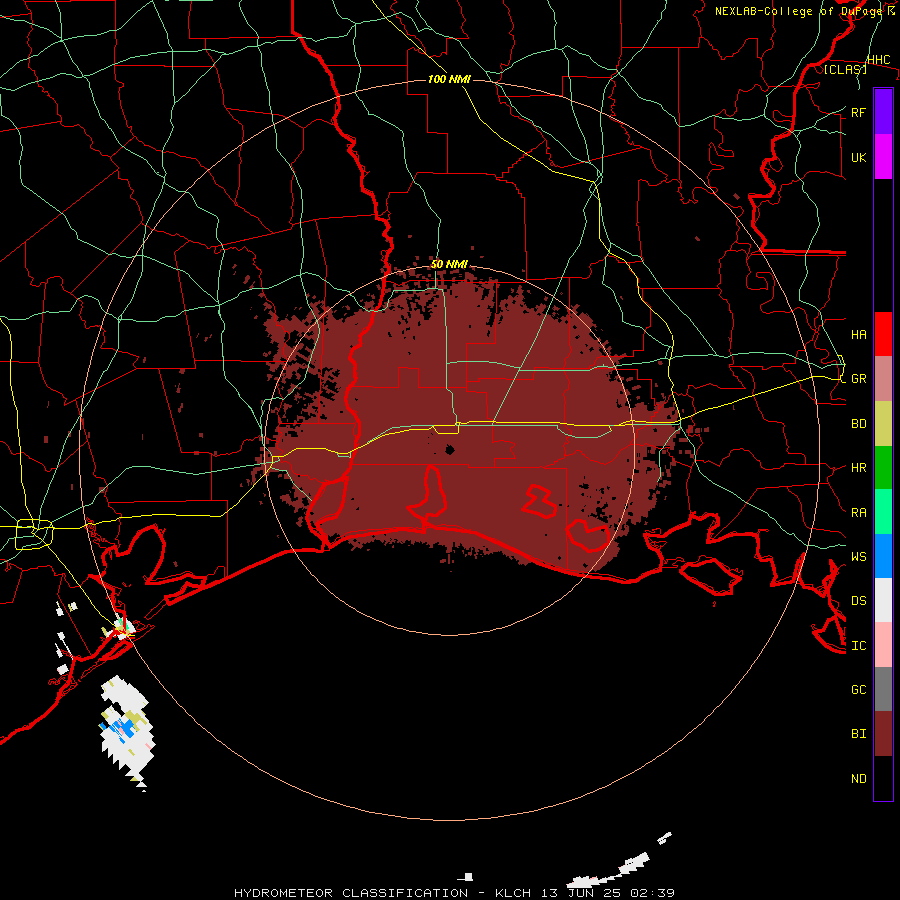
Task: Click the GC gray legend swatch
Action: (883, 689)
